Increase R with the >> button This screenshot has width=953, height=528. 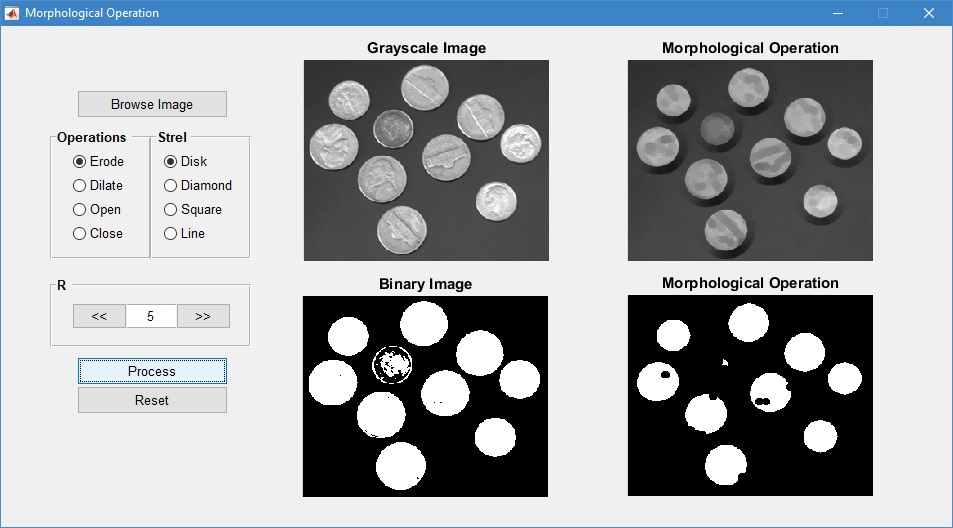point(203,316)
